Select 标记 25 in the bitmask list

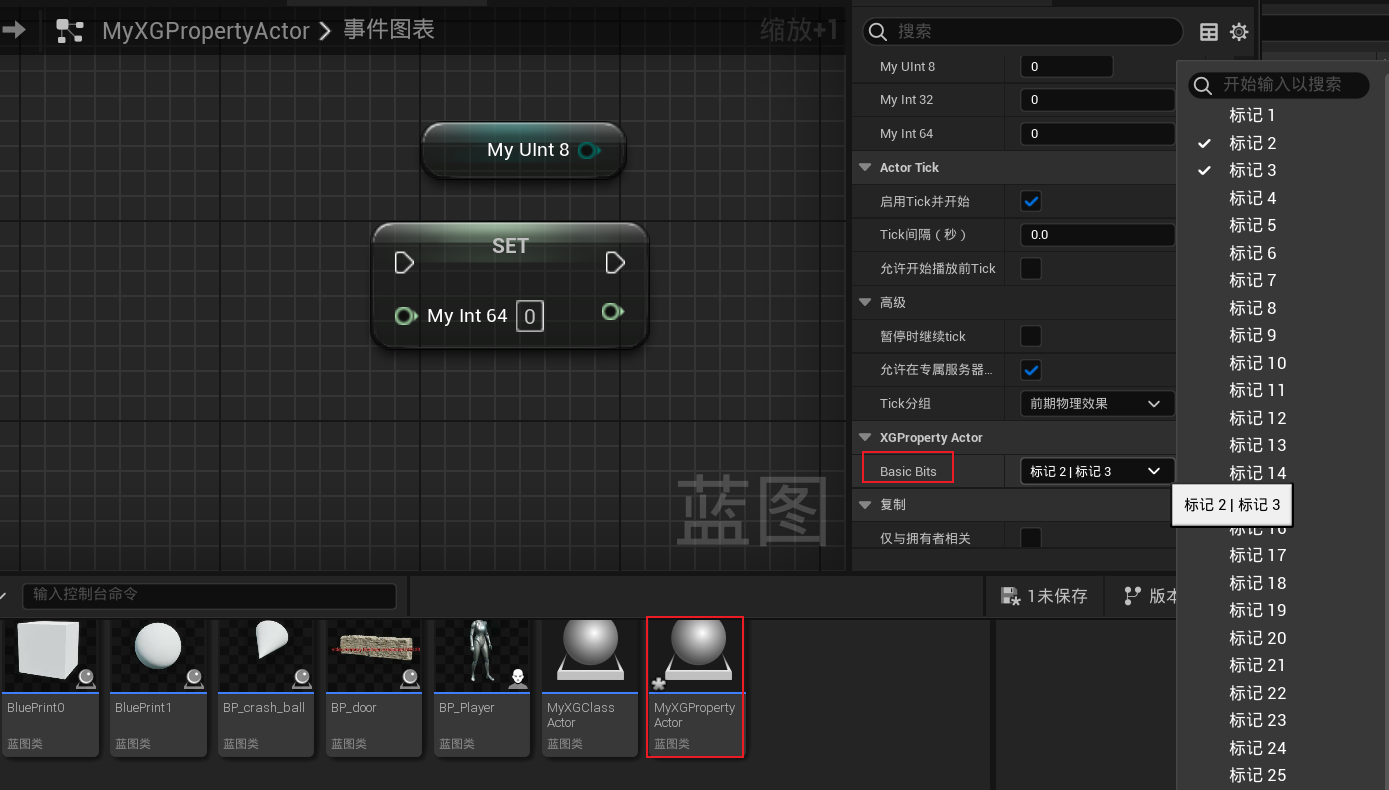click(x=1258, y=775)
